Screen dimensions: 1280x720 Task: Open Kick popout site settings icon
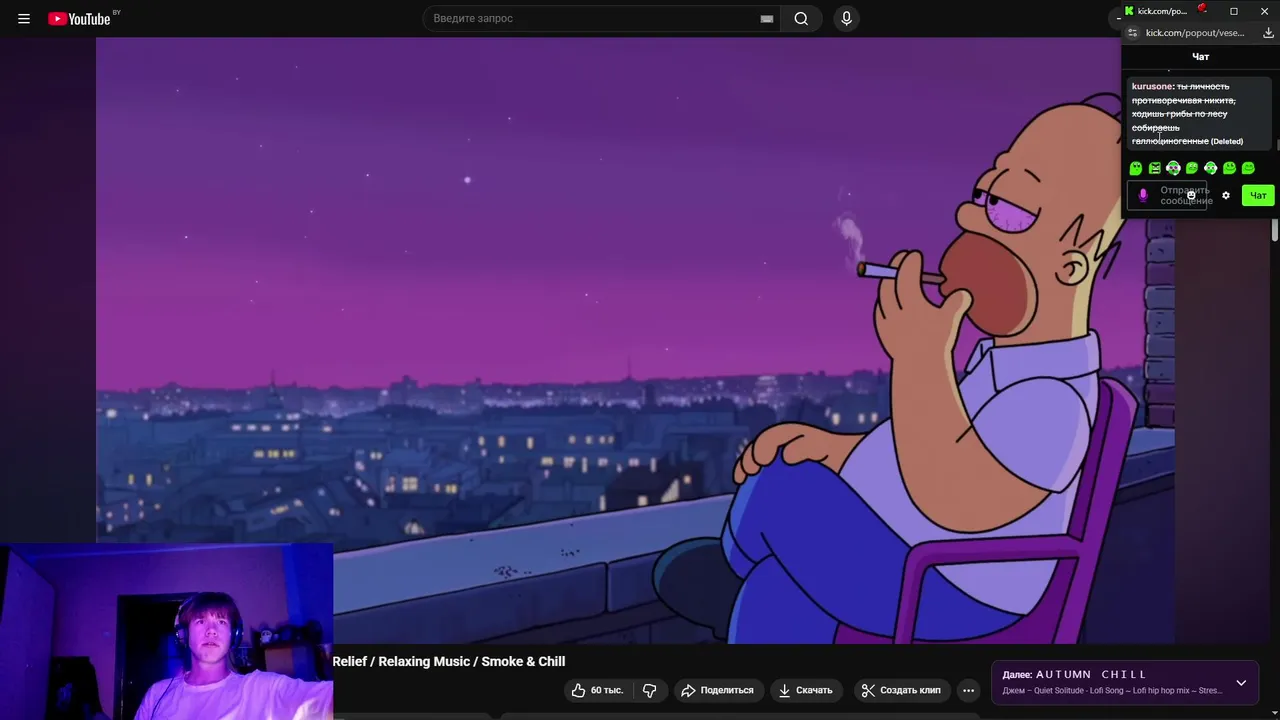tap(1132, 33)
